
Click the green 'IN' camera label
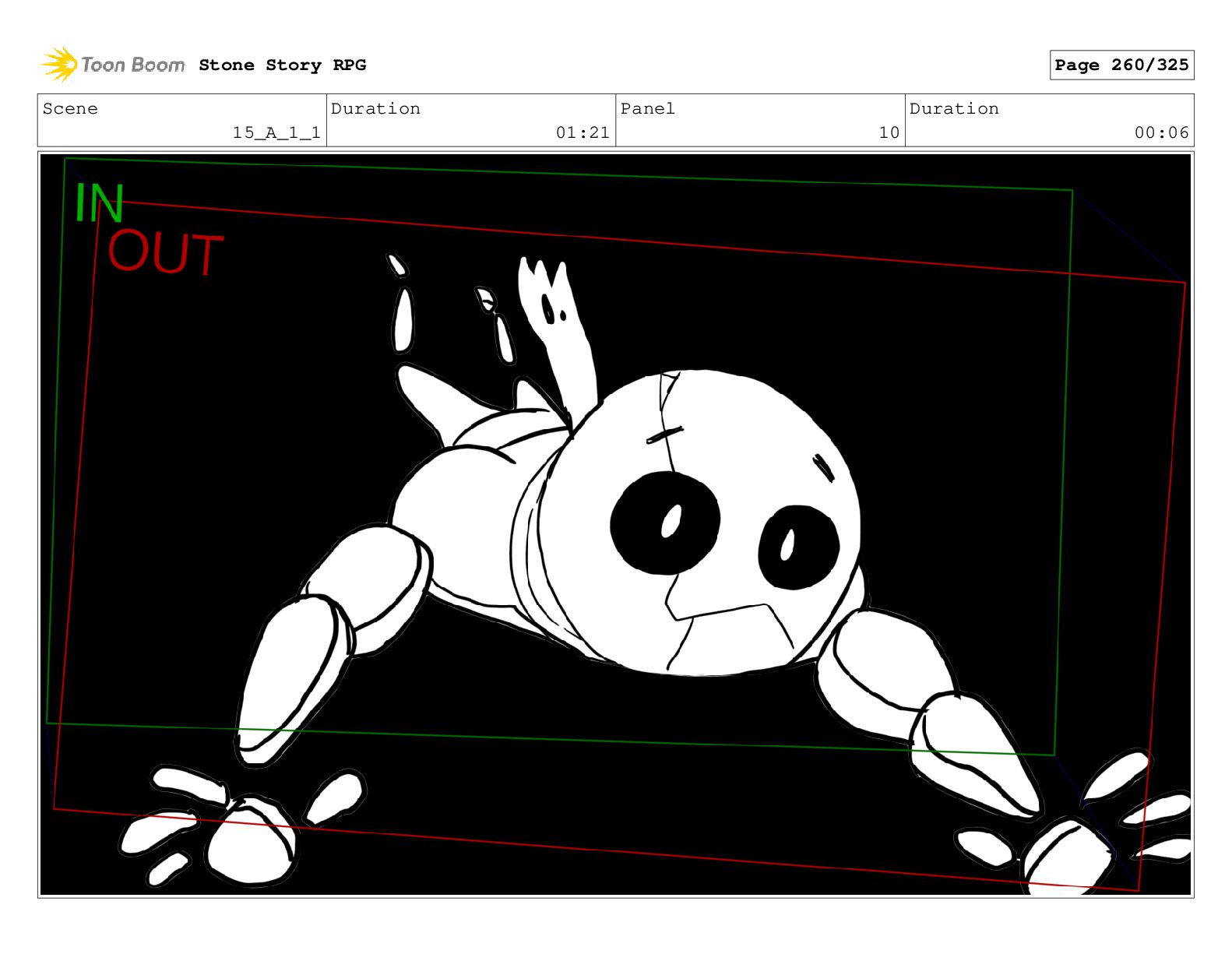point(99,204)
